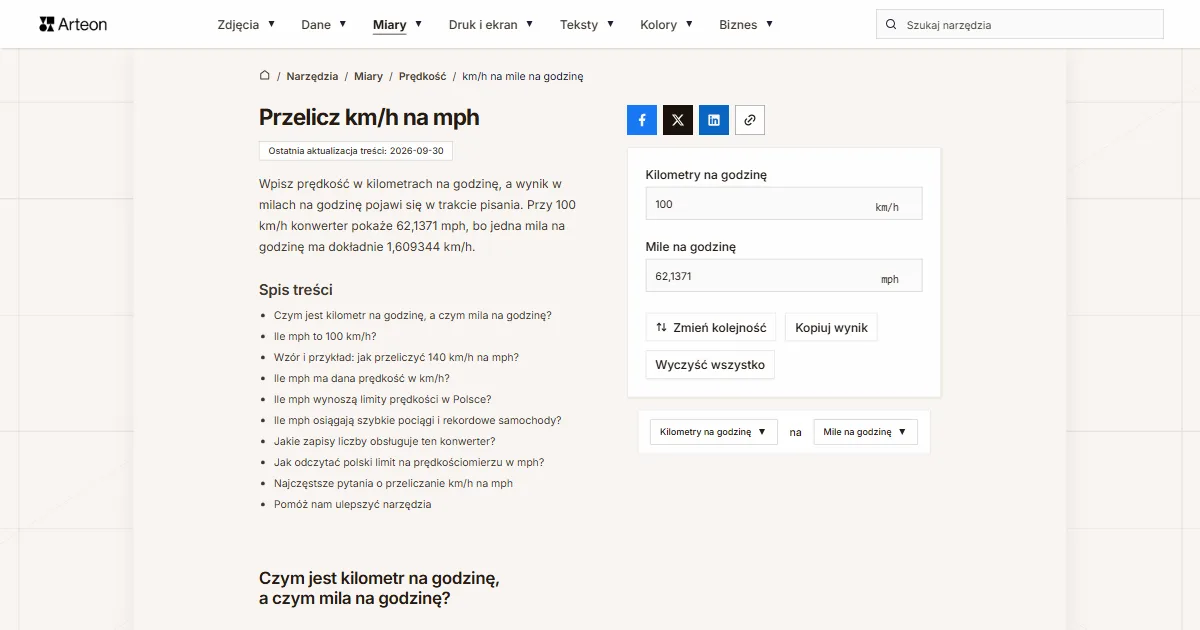Image resolution: width=1200 pixels, height=630 pixels.
Task: Click Wyczyść wszystko button
Action: point(710,365)
